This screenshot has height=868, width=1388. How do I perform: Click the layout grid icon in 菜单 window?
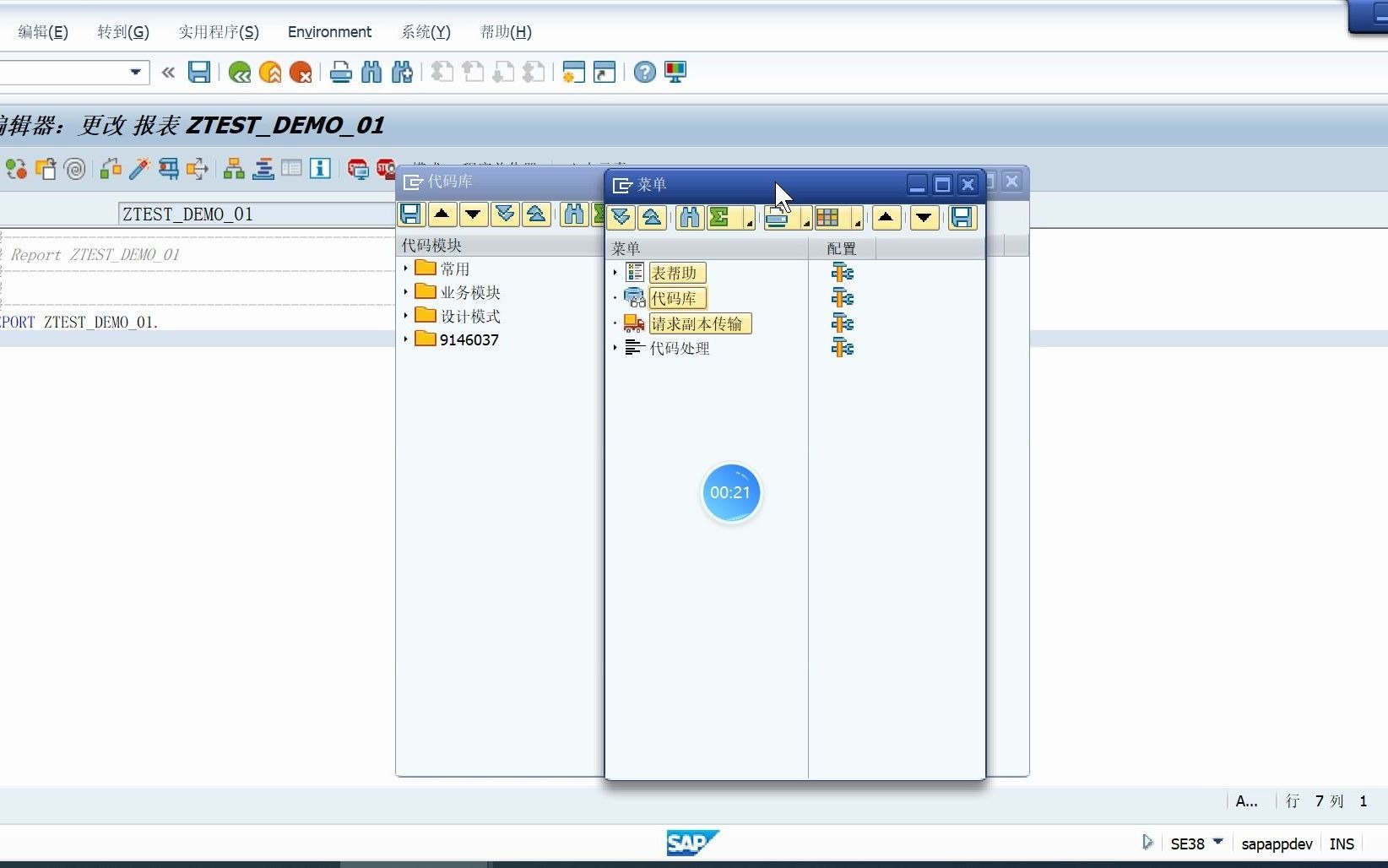(827, 218)
